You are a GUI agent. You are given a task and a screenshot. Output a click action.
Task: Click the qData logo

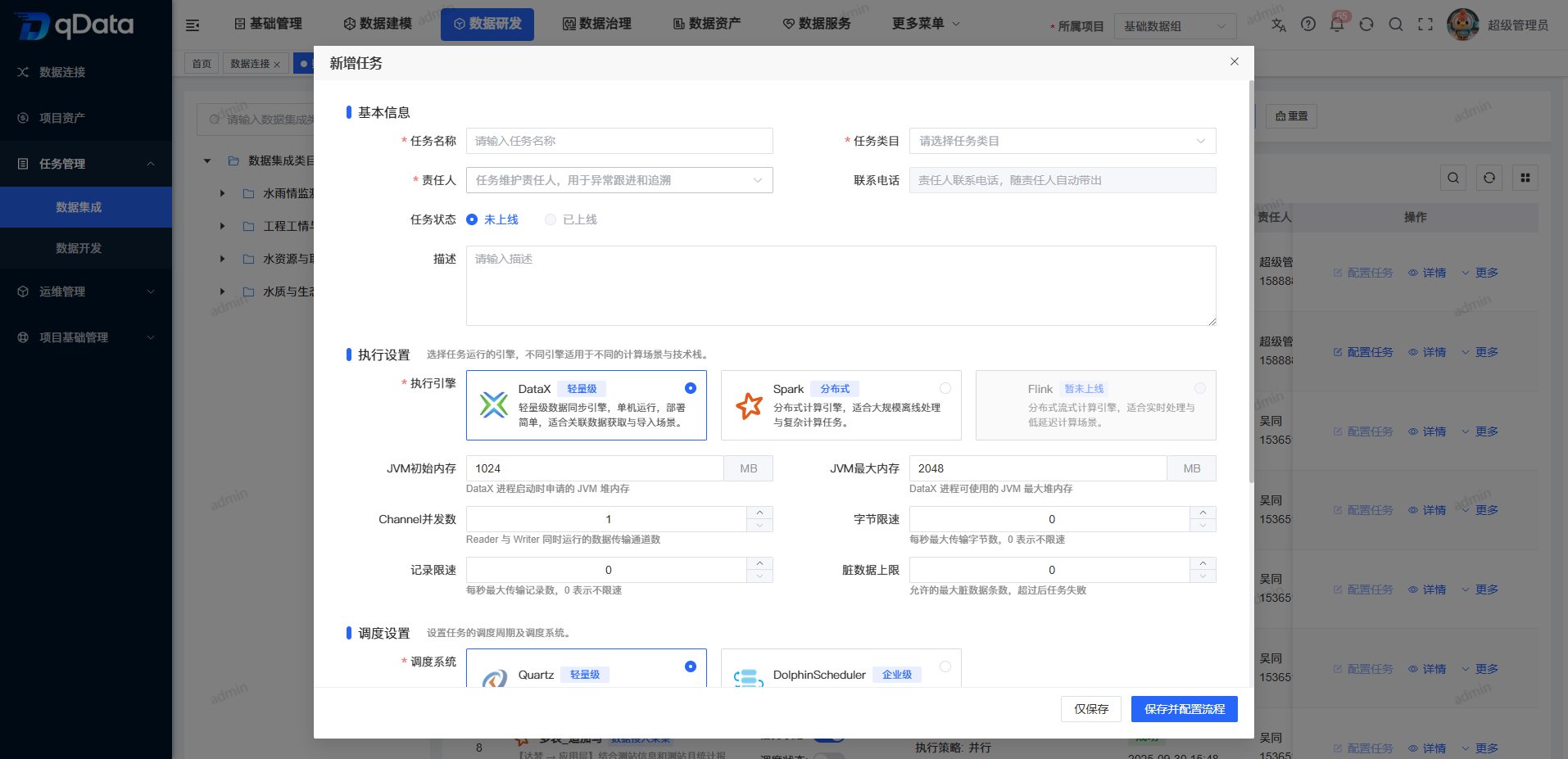pyautogui.click(x=75, y=25)
